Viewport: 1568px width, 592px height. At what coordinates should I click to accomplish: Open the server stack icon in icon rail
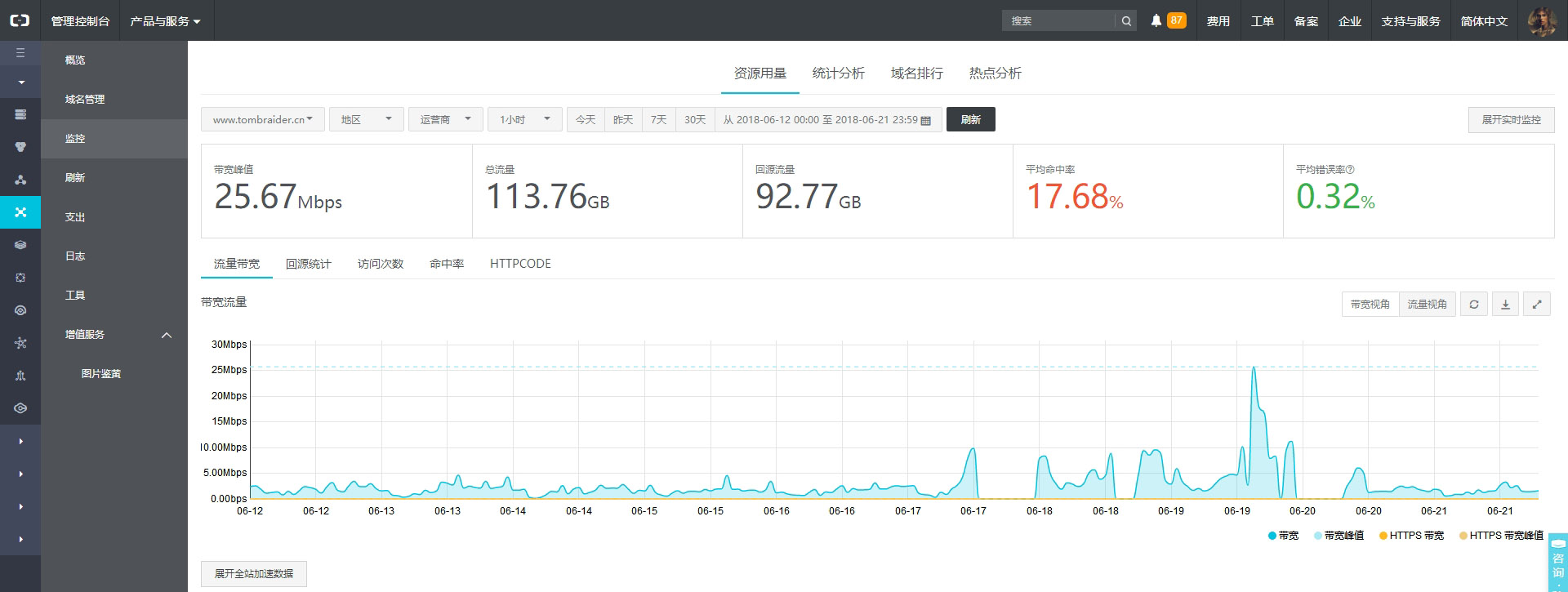coord(20,114)
